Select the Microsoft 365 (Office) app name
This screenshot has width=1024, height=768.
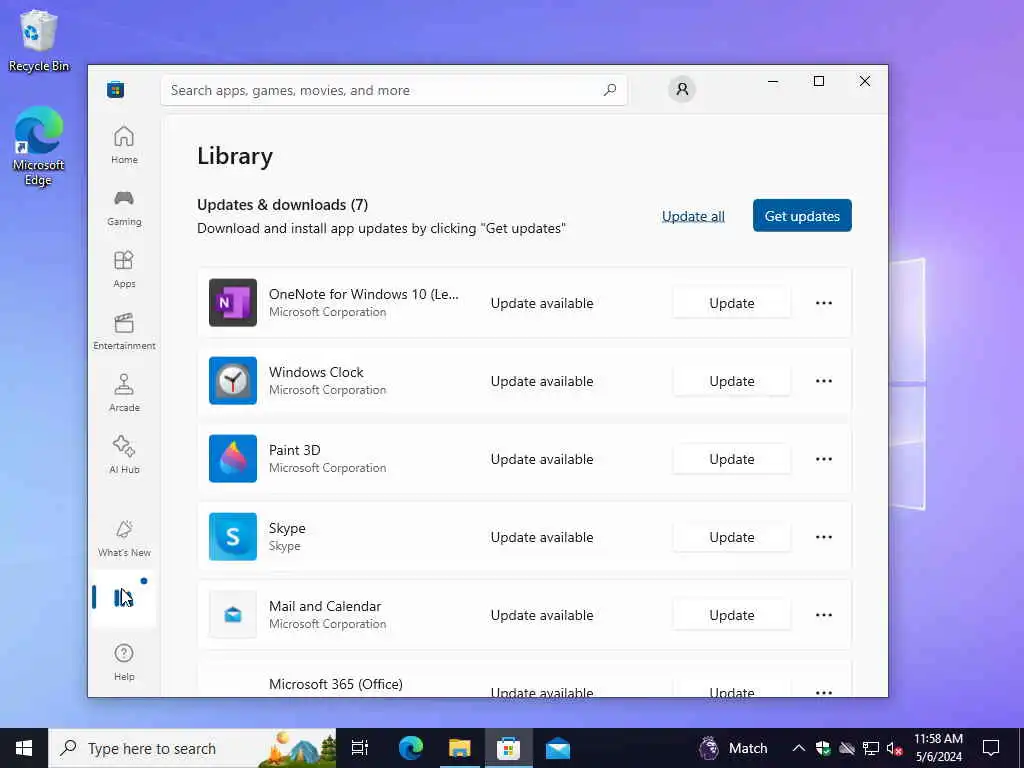pos(336,684)
